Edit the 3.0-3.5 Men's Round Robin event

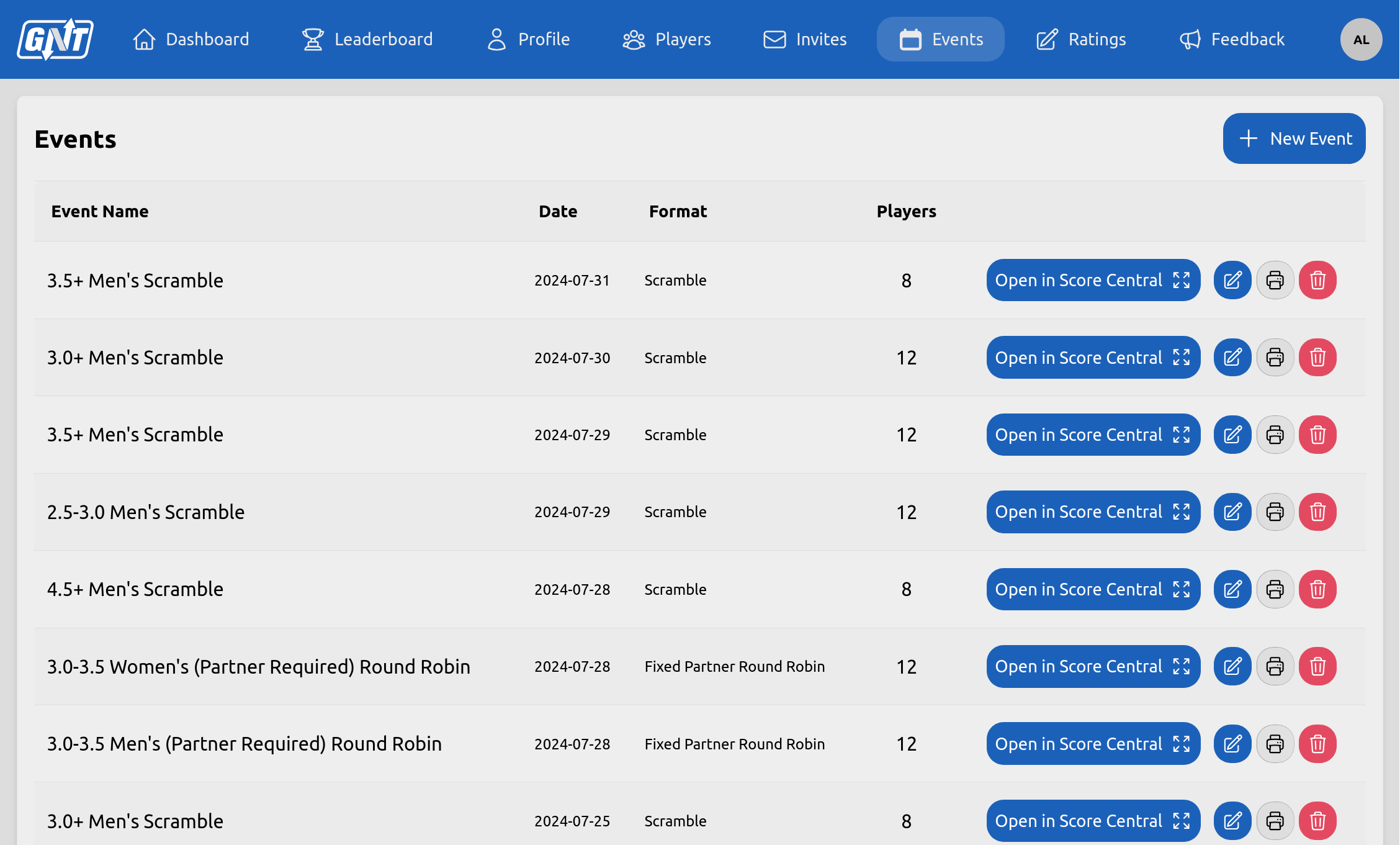[1232, 744]
